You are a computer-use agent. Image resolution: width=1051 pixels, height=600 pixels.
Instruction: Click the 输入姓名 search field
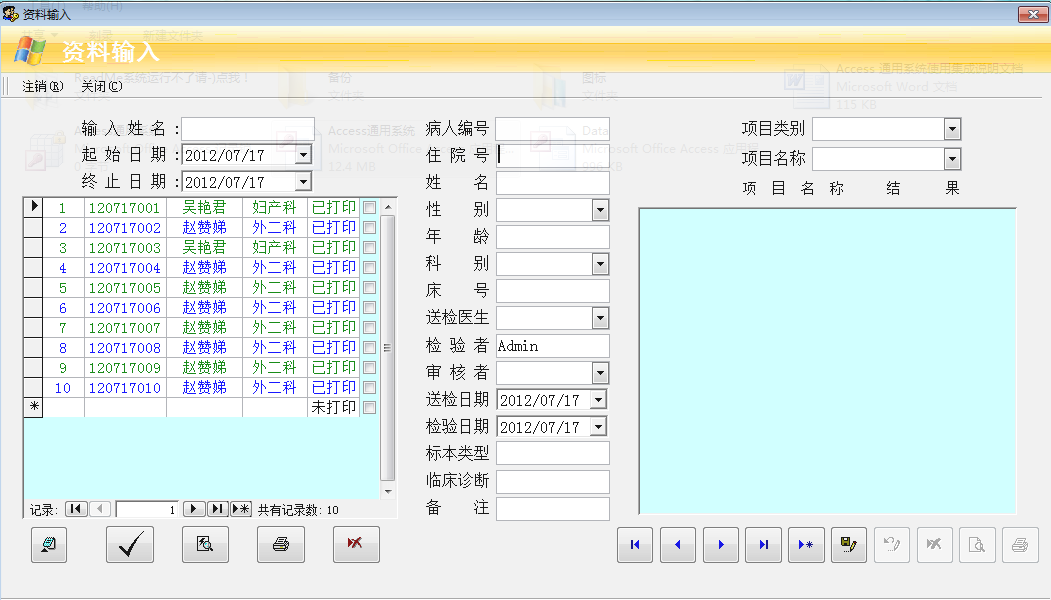(x=248, y=129)
